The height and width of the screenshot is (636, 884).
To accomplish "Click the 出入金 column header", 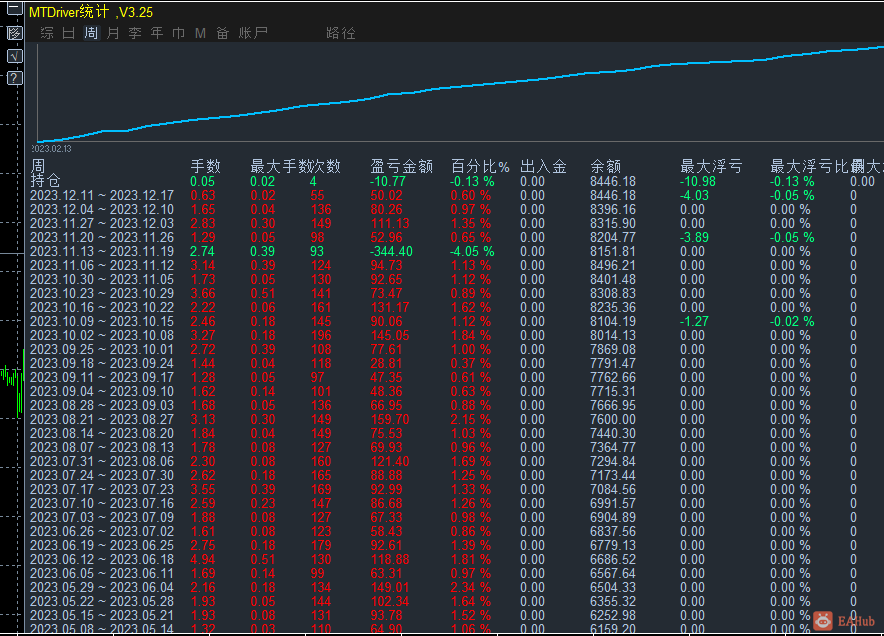I will 543,166.
